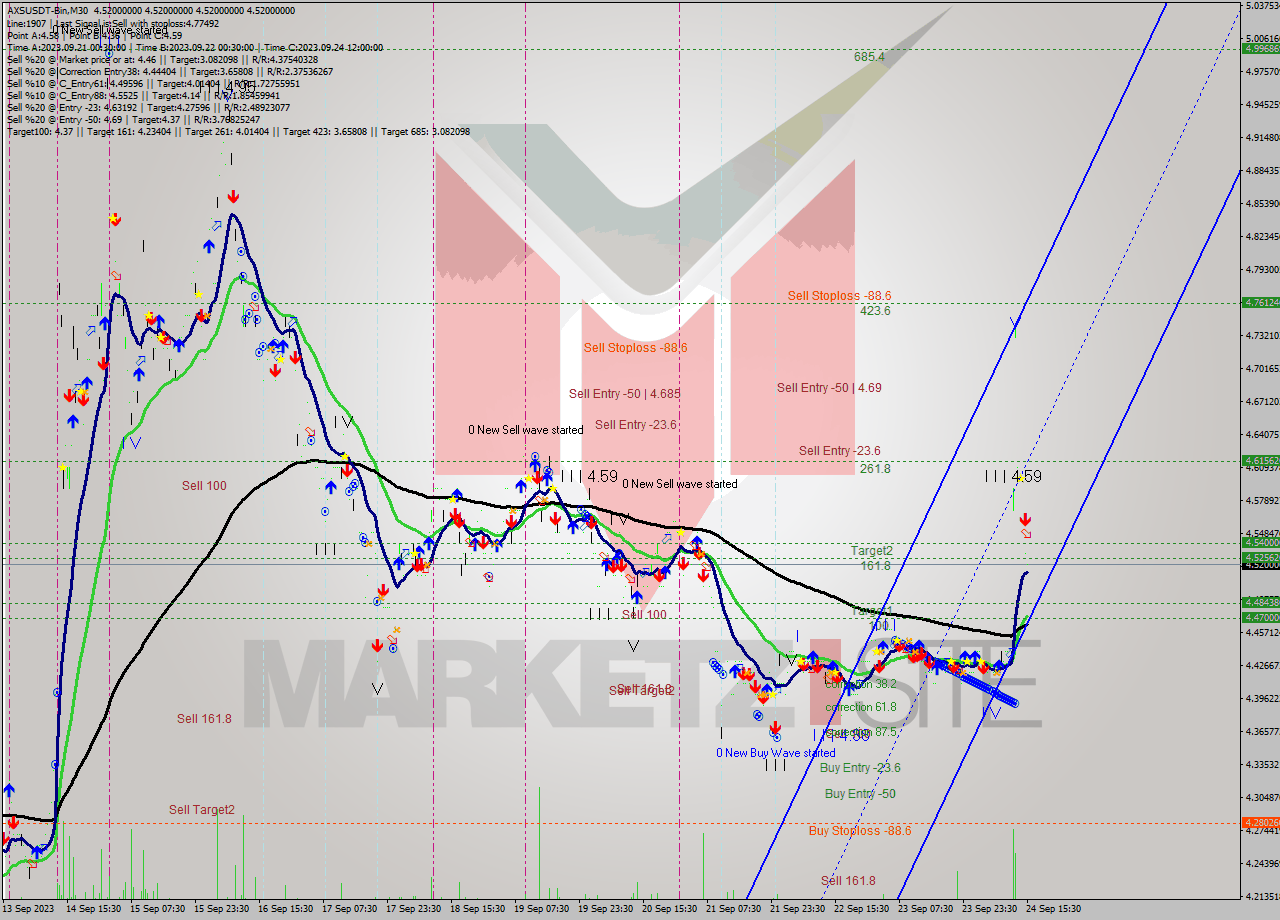
Task: Click the 261.8 Fibonacci label
Action: (x=875, y=468)
